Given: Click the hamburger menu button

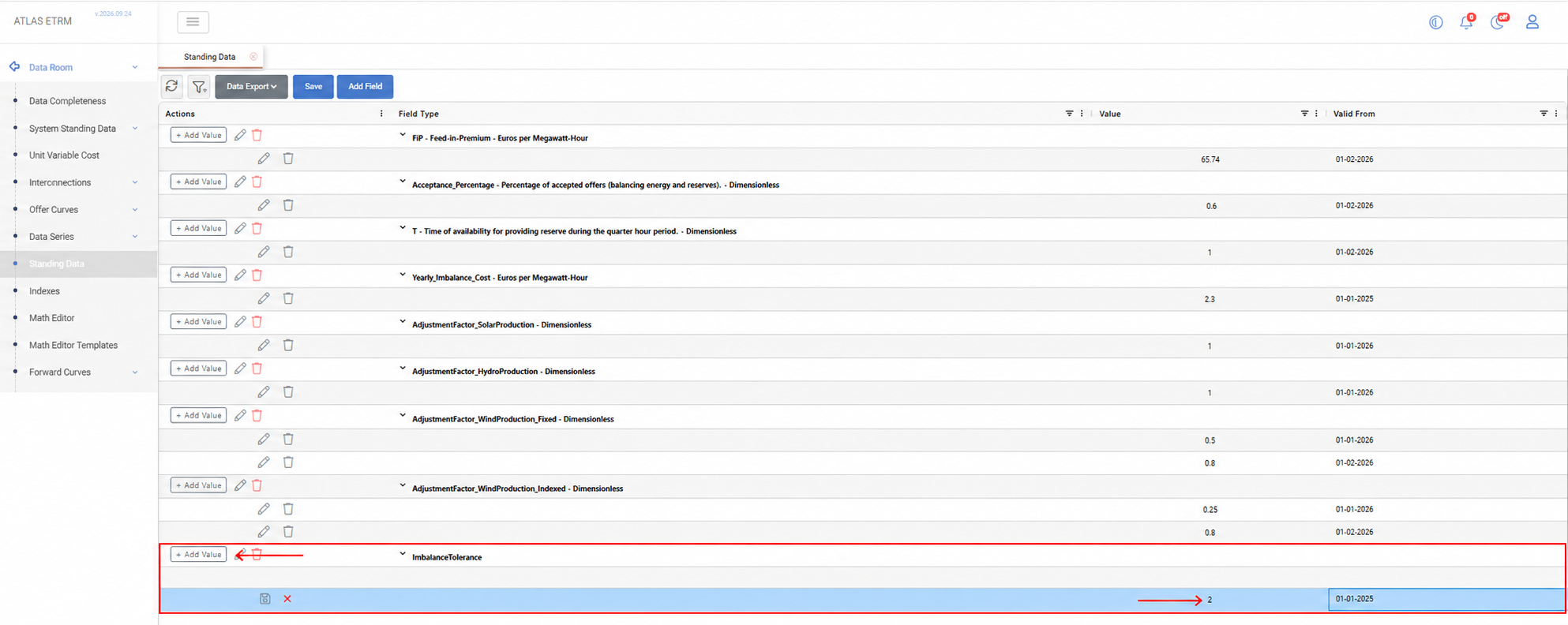Looking at the screenshot, I should pyautogui.click(x=193, y=22).
